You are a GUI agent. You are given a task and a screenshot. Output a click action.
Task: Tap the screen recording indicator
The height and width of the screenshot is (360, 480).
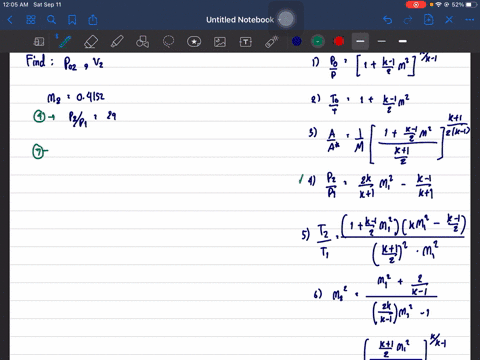tap(416, 5)
